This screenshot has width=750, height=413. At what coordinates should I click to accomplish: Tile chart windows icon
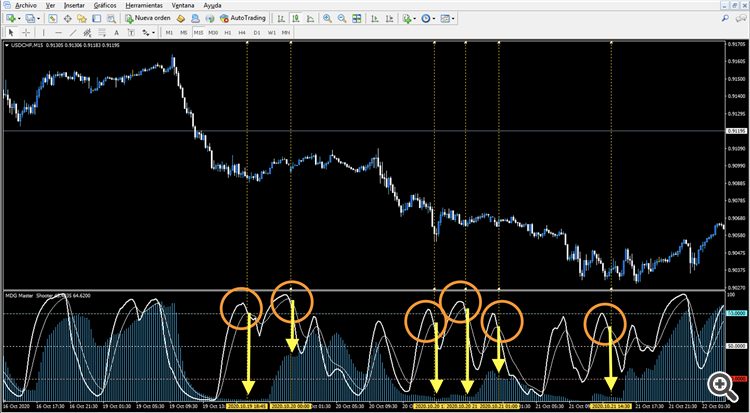click(356, 18)
